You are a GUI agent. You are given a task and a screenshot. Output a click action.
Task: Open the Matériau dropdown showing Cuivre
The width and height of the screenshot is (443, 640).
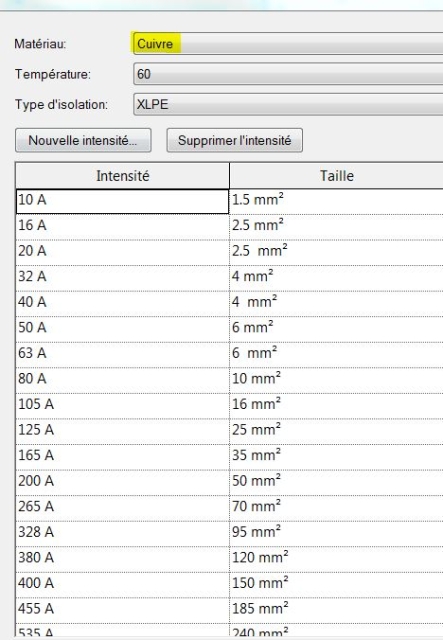[288, 43]
